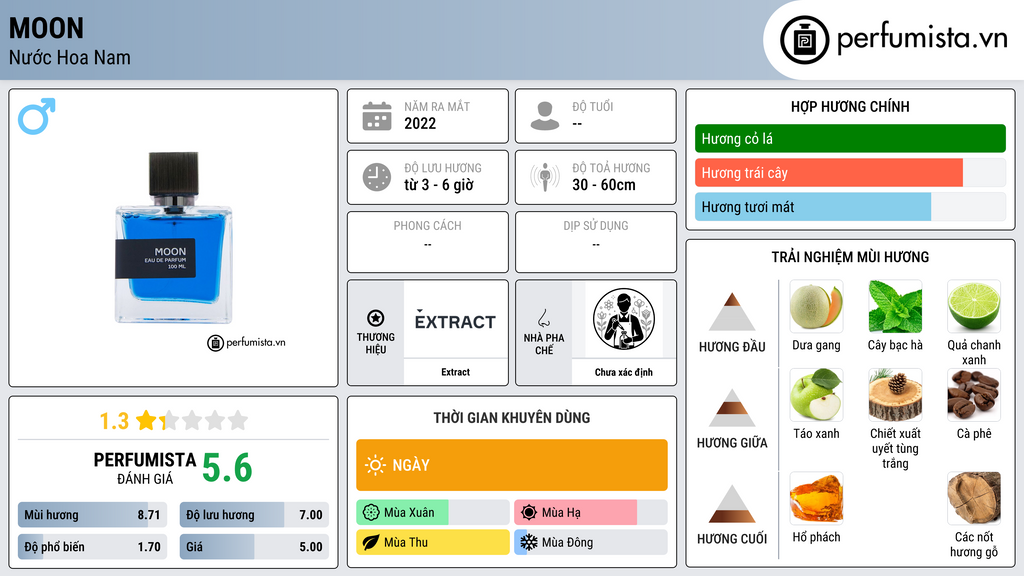Click the green 5.6 Perfumista score
The width and height of the screenshot is (1024, 576).
click(227, 468)
